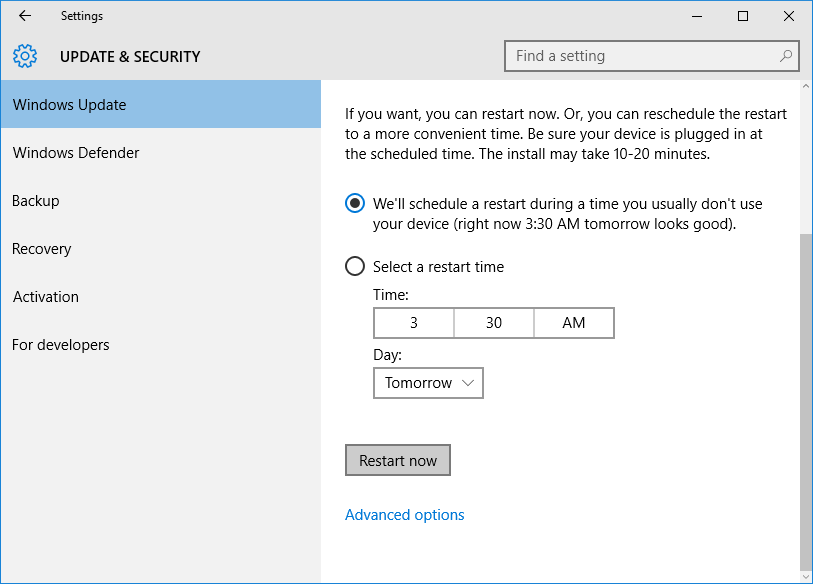Viewport: 813px width, 584px height.
Task: Open the Advanced options link
Action: [x=404, y=515]
